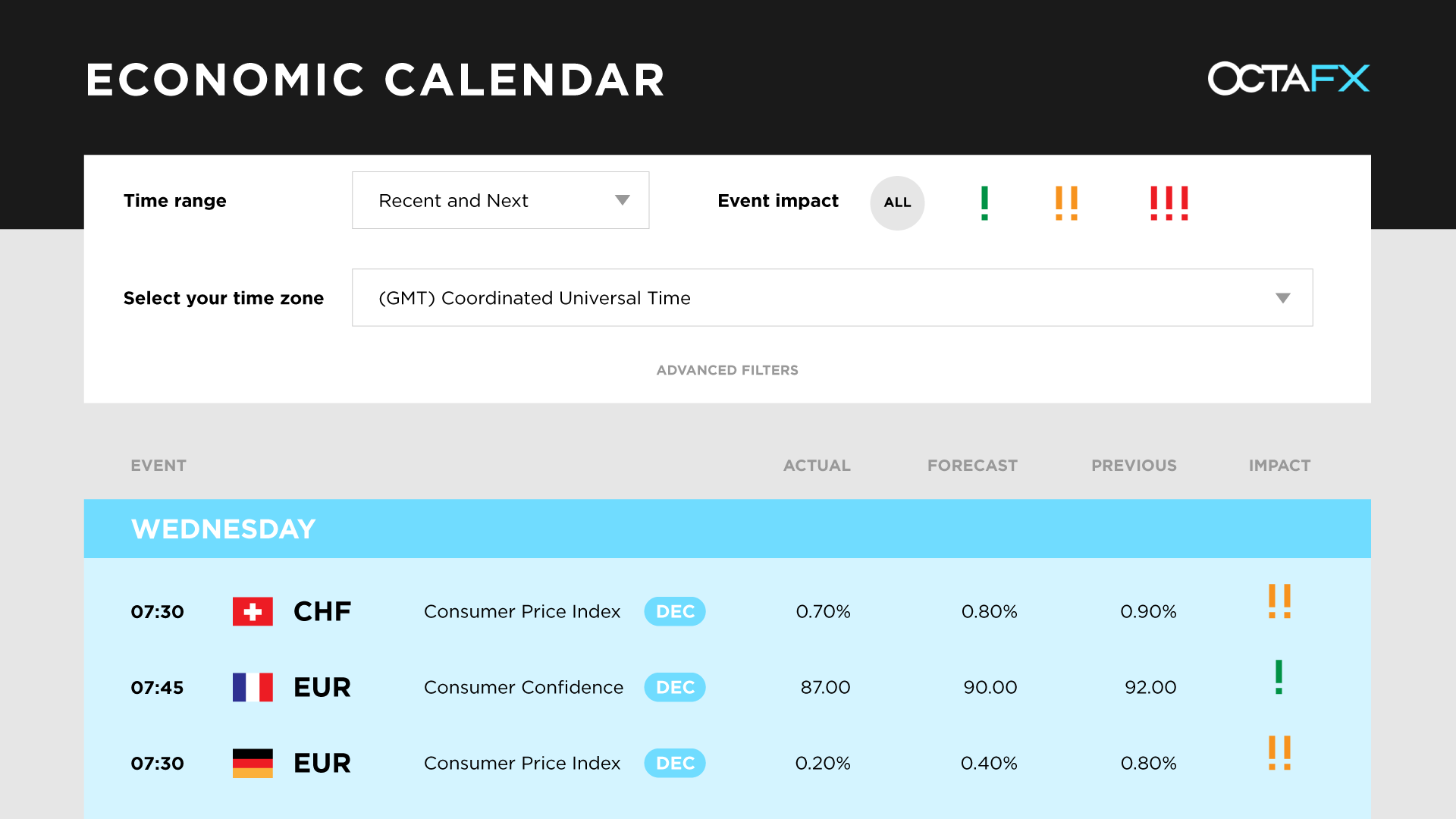
Task: Click the green low impact icon in French EUR row
Action: pos(1279,677)
